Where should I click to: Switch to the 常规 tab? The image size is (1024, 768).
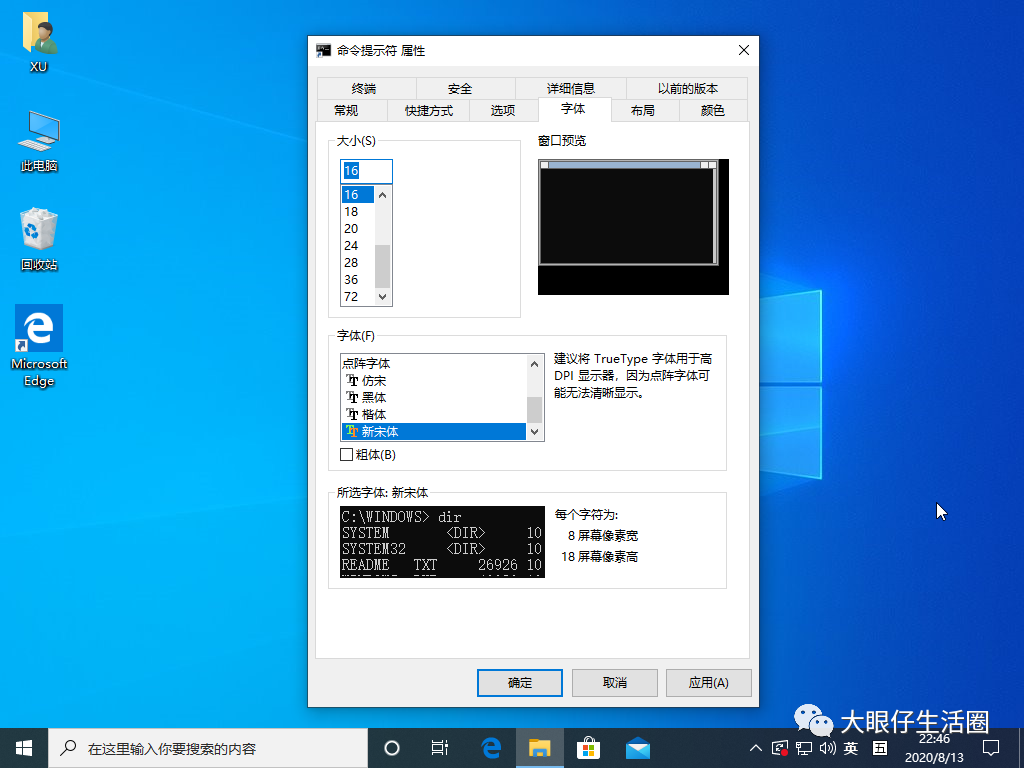pos(346,110)
